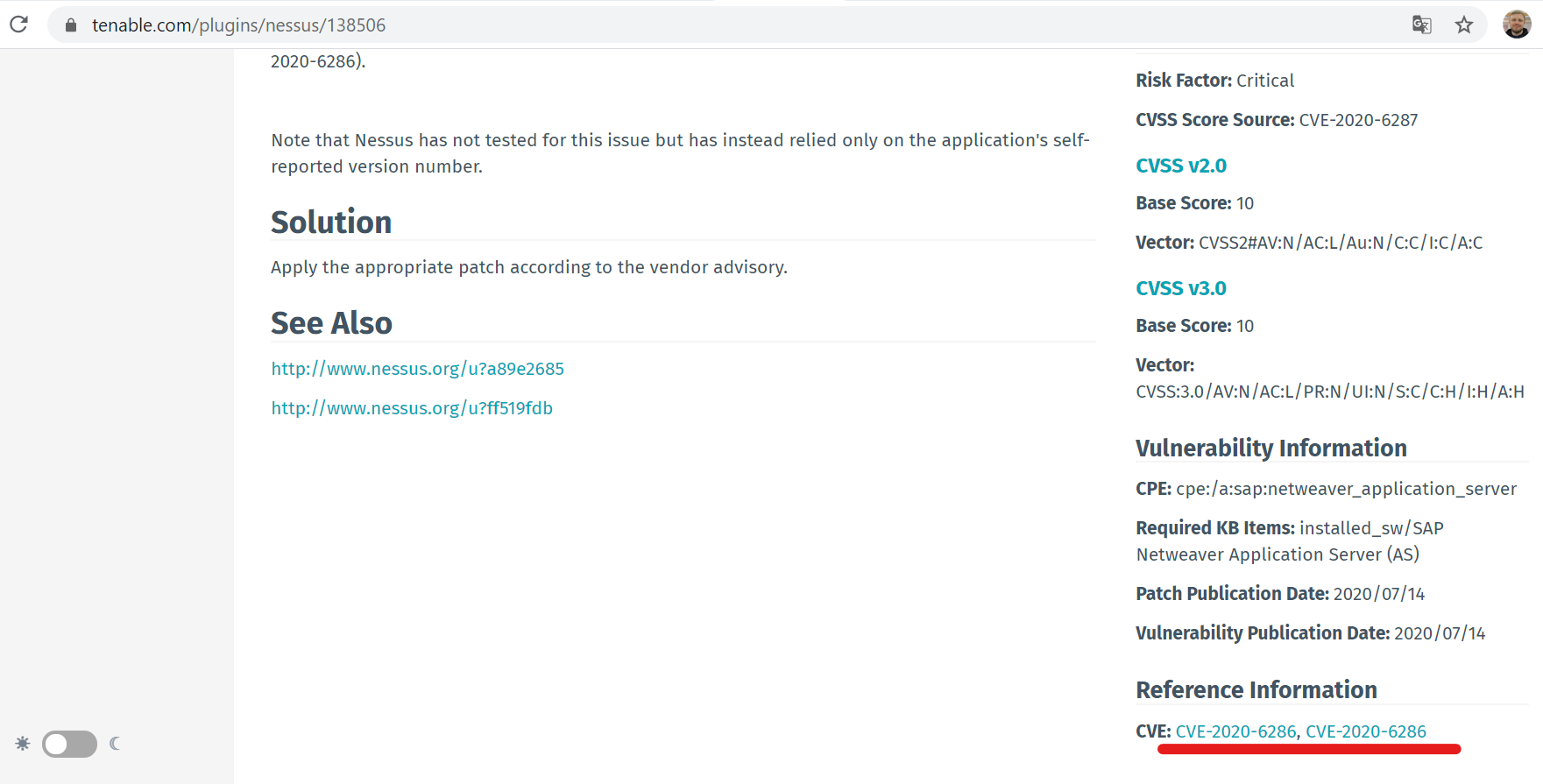Toggle the dark mode switch
This screenshot has width=1543, height=784.
[x=69, y=744]
